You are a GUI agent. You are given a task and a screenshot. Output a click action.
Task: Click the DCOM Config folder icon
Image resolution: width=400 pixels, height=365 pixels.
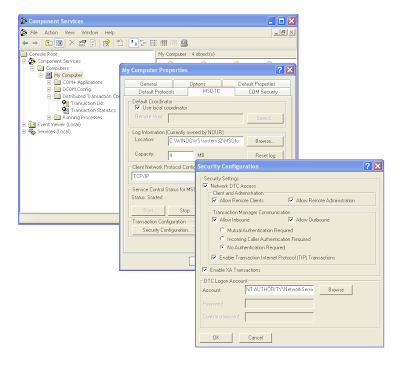(x=57, y=89)
